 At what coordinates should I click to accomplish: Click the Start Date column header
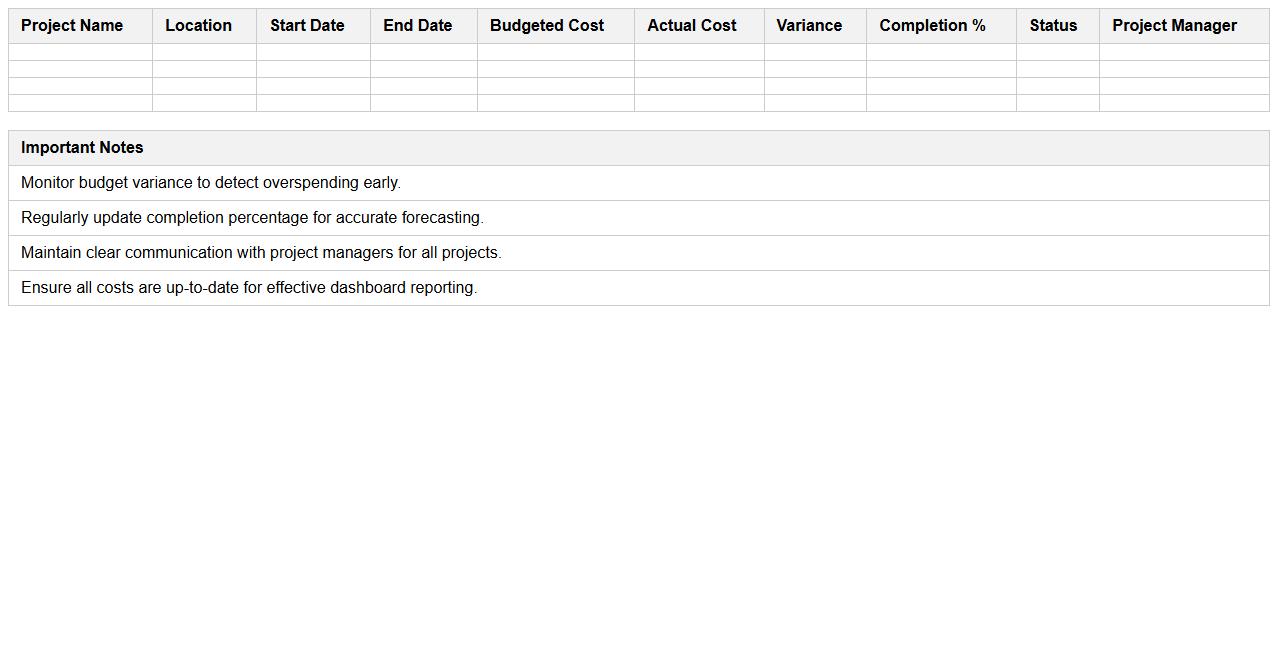(307, 25)
